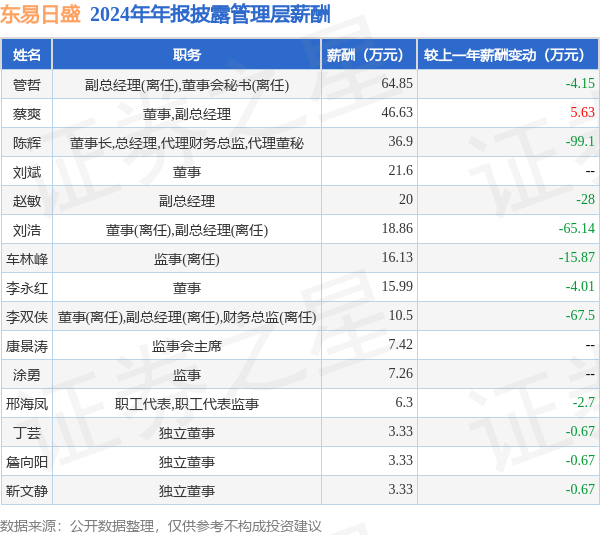Click salary change value -4.01

[580, 286]
